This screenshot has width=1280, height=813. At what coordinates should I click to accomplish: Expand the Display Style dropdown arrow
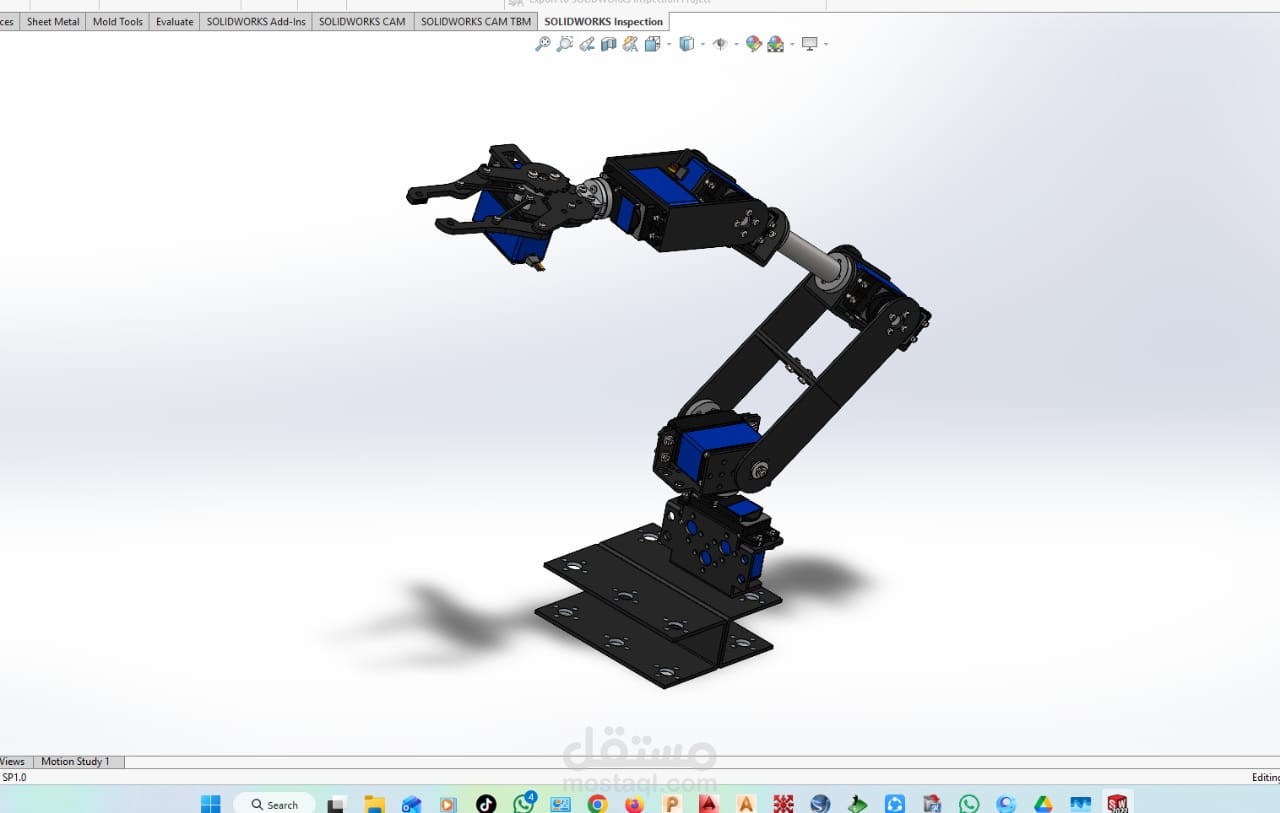702,44
